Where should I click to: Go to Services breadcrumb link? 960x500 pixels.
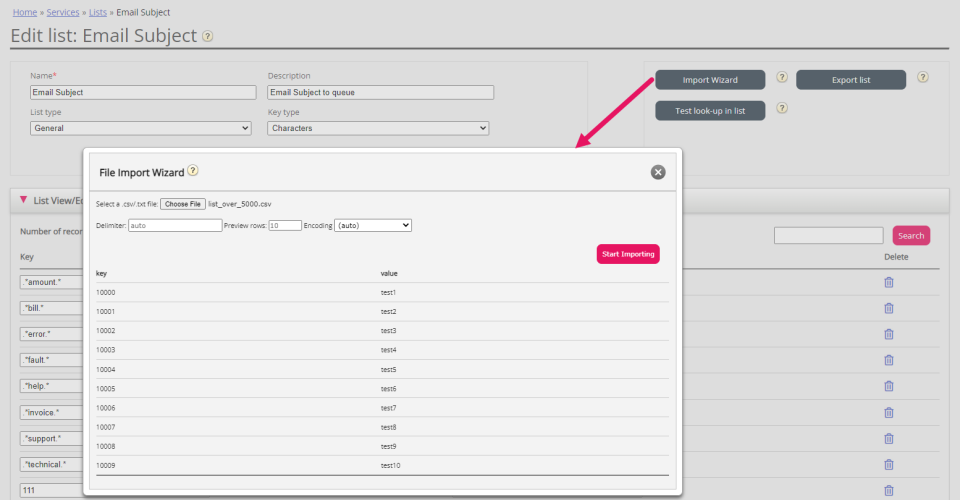65,12
